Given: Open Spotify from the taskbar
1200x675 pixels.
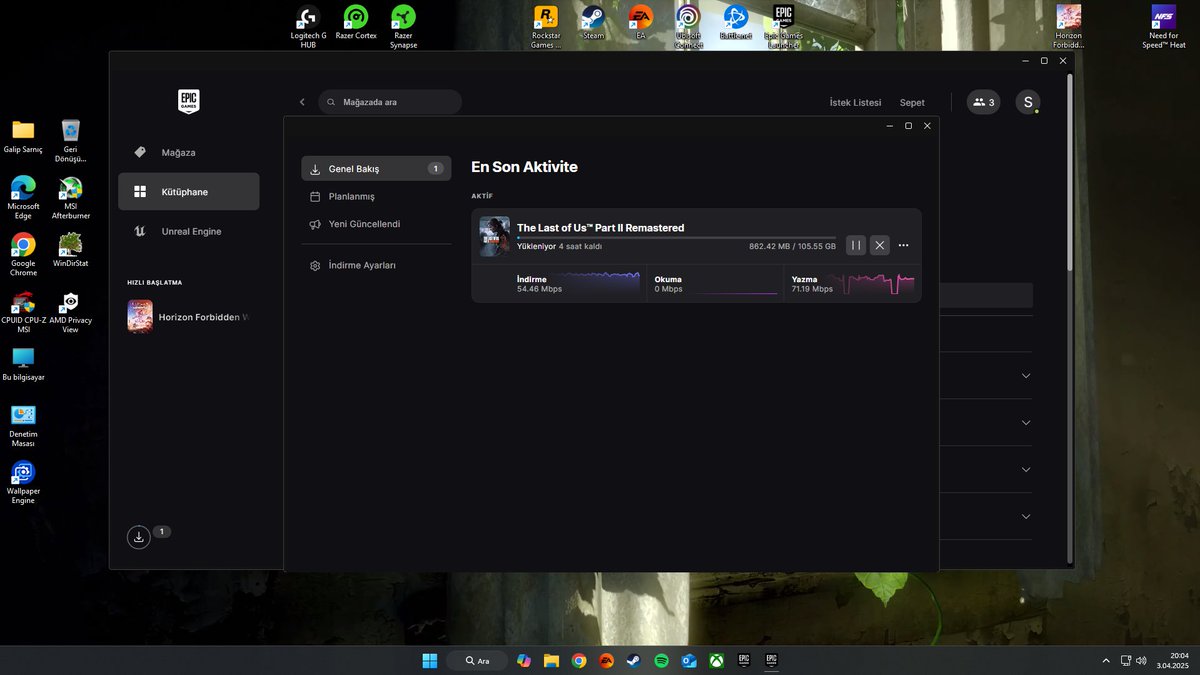Looking at the screenshot, I should point(661,660).
